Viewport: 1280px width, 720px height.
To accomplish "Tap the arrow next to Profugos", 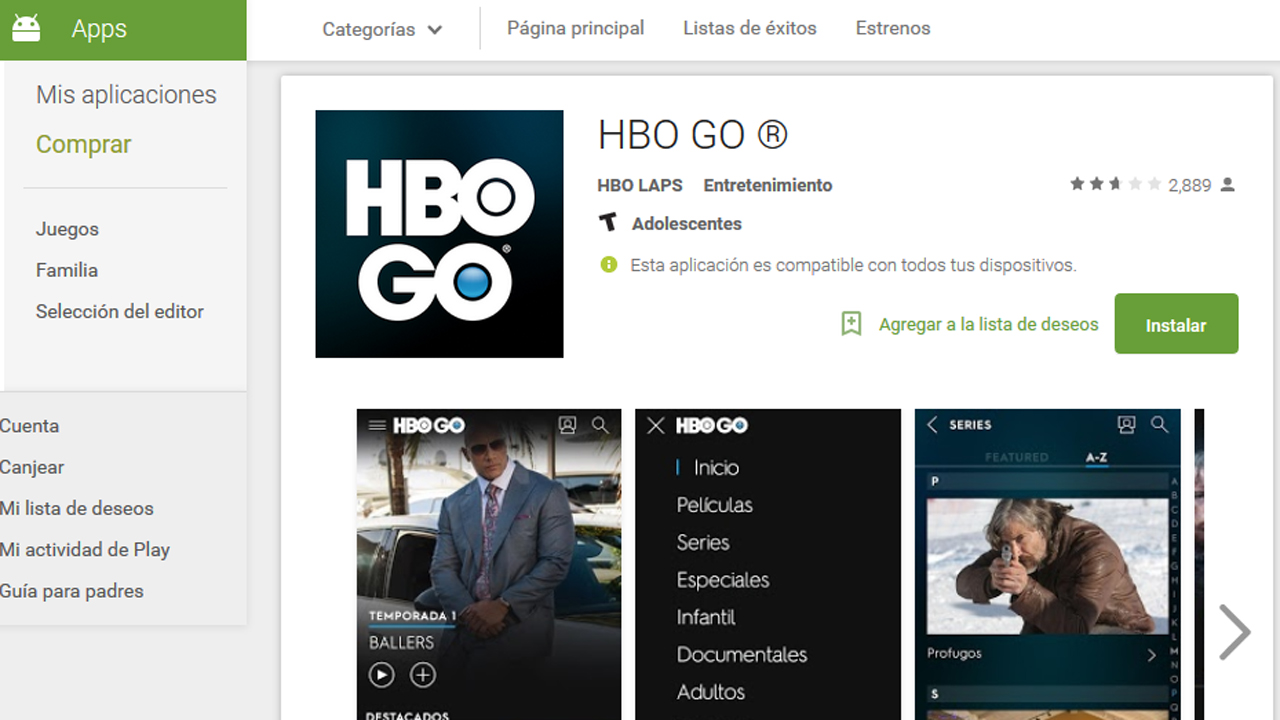I will [x=1151, y=655].
